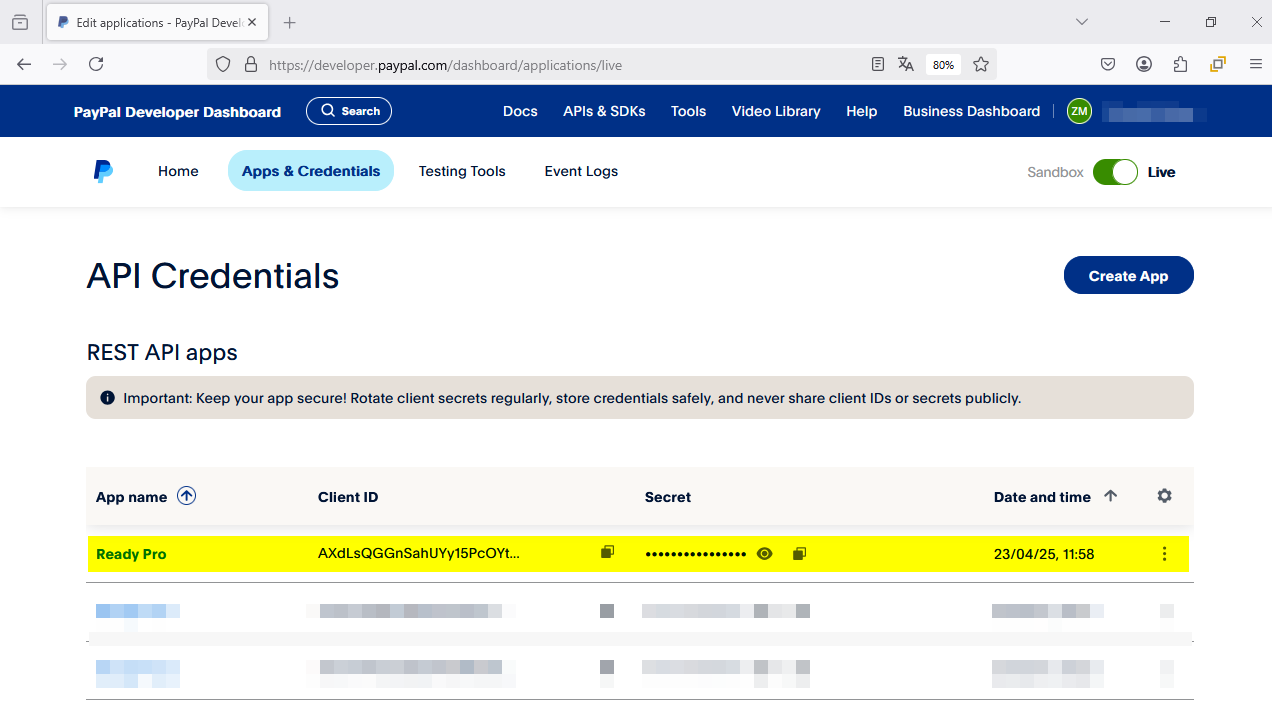This screenshot has height=720, width=1272.
Task: Reload the page
Action: (x=96, y=64)
